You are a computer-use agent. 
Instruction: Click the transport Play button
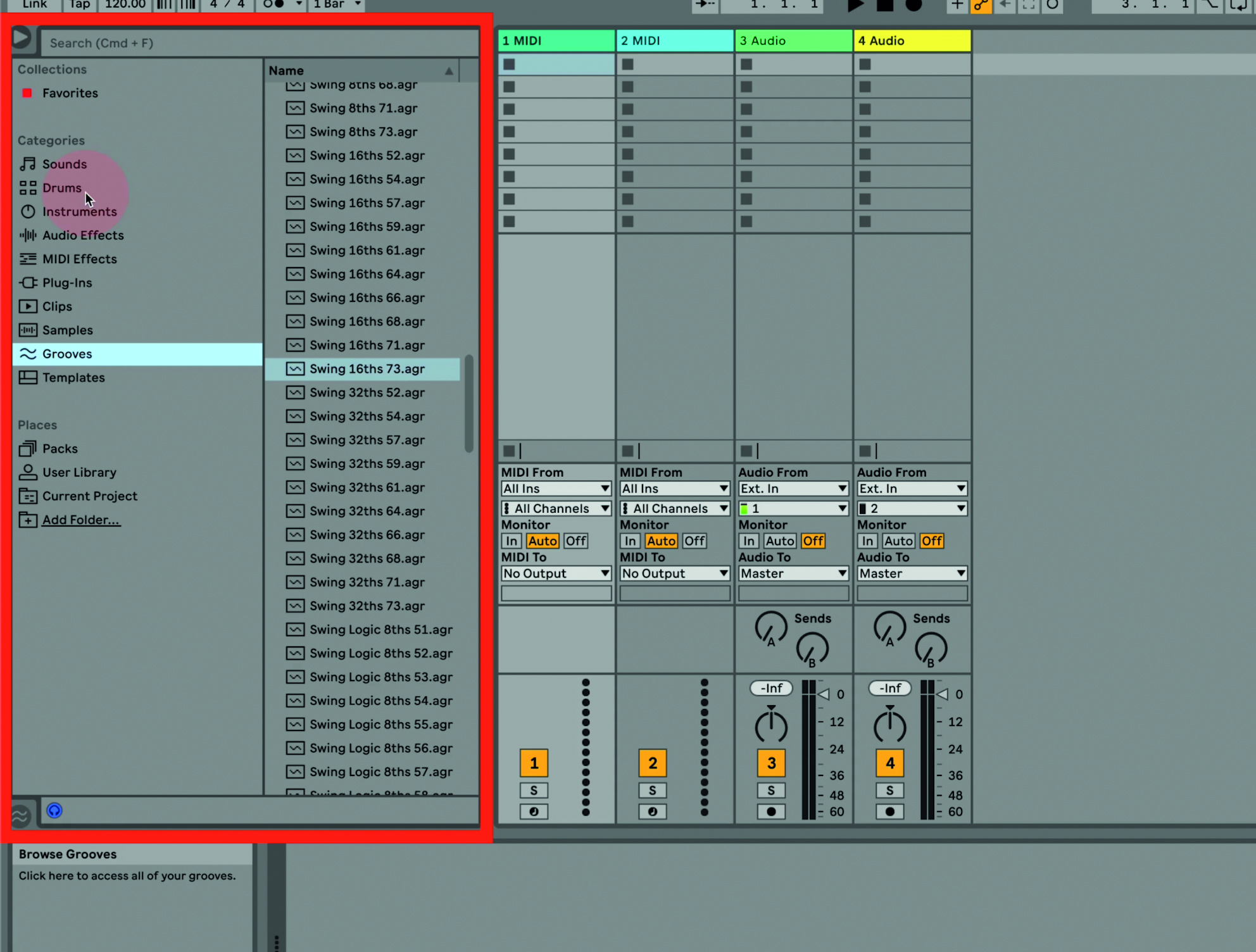[x=855, y=5]
